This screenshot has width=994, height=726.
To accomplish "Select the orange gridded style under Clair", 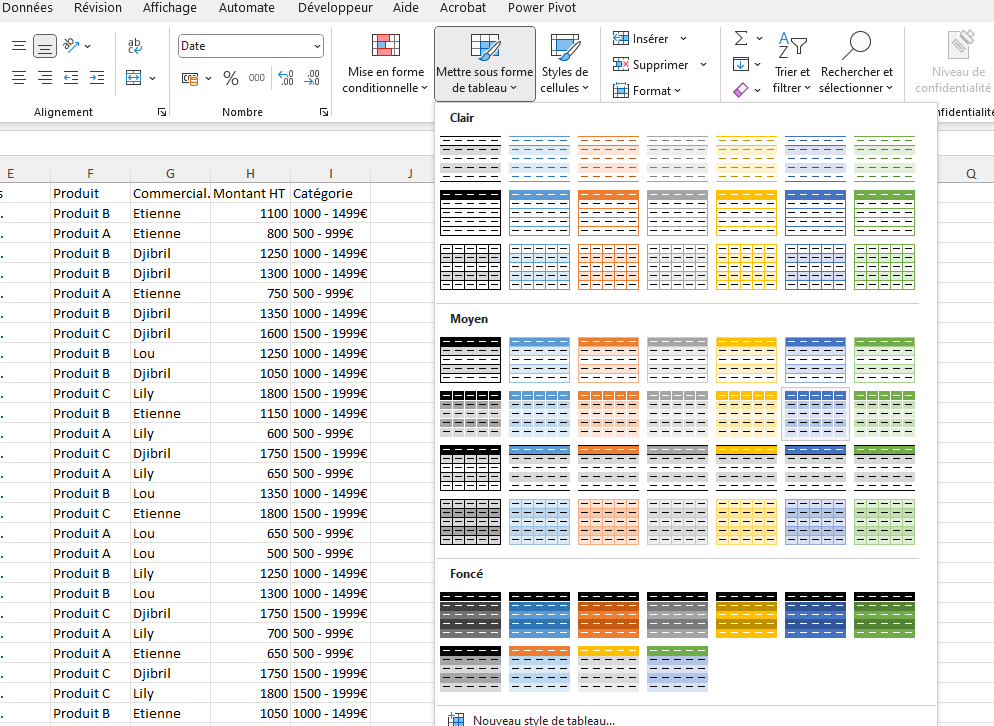I will tap(609, 267).
